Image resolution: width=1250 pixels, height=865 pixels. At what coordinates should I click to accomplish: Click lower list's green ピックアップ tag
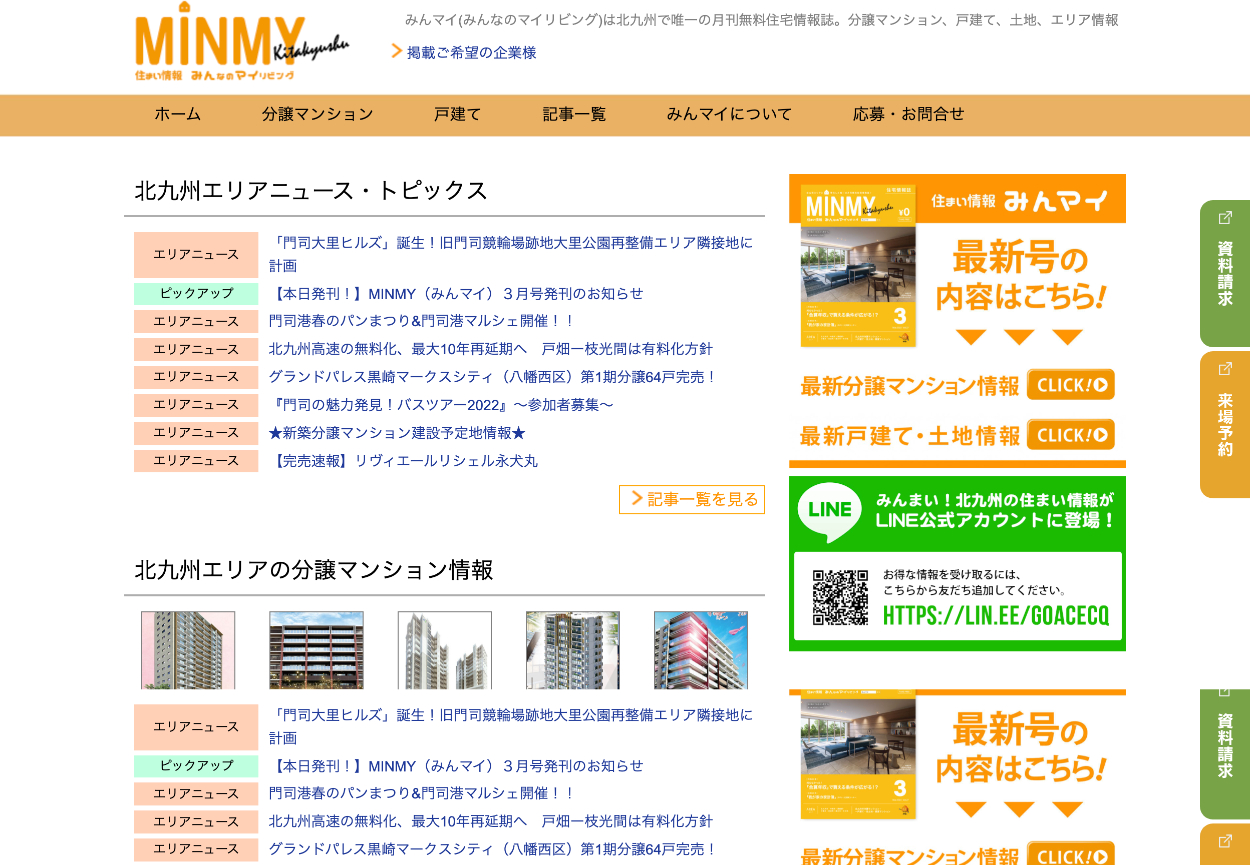coord(196,766)
